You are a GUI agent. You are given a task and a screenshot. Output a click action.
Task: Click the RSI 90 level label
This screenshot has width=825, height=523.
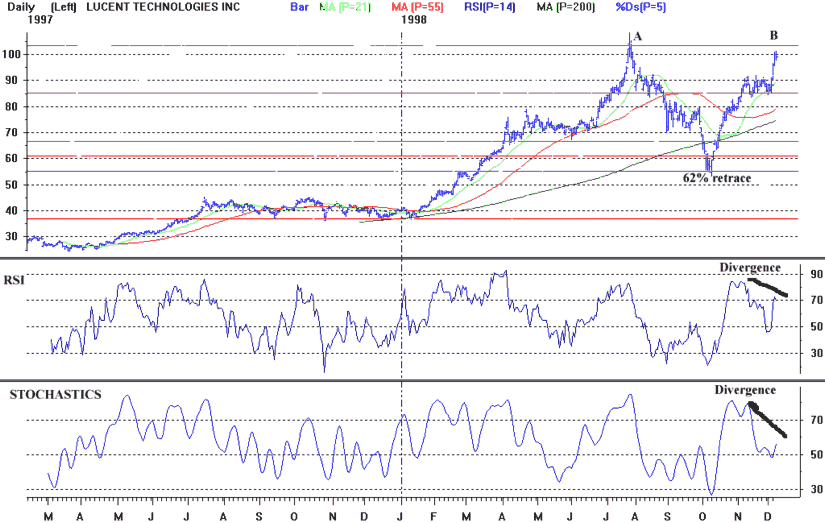pos(817,274)
